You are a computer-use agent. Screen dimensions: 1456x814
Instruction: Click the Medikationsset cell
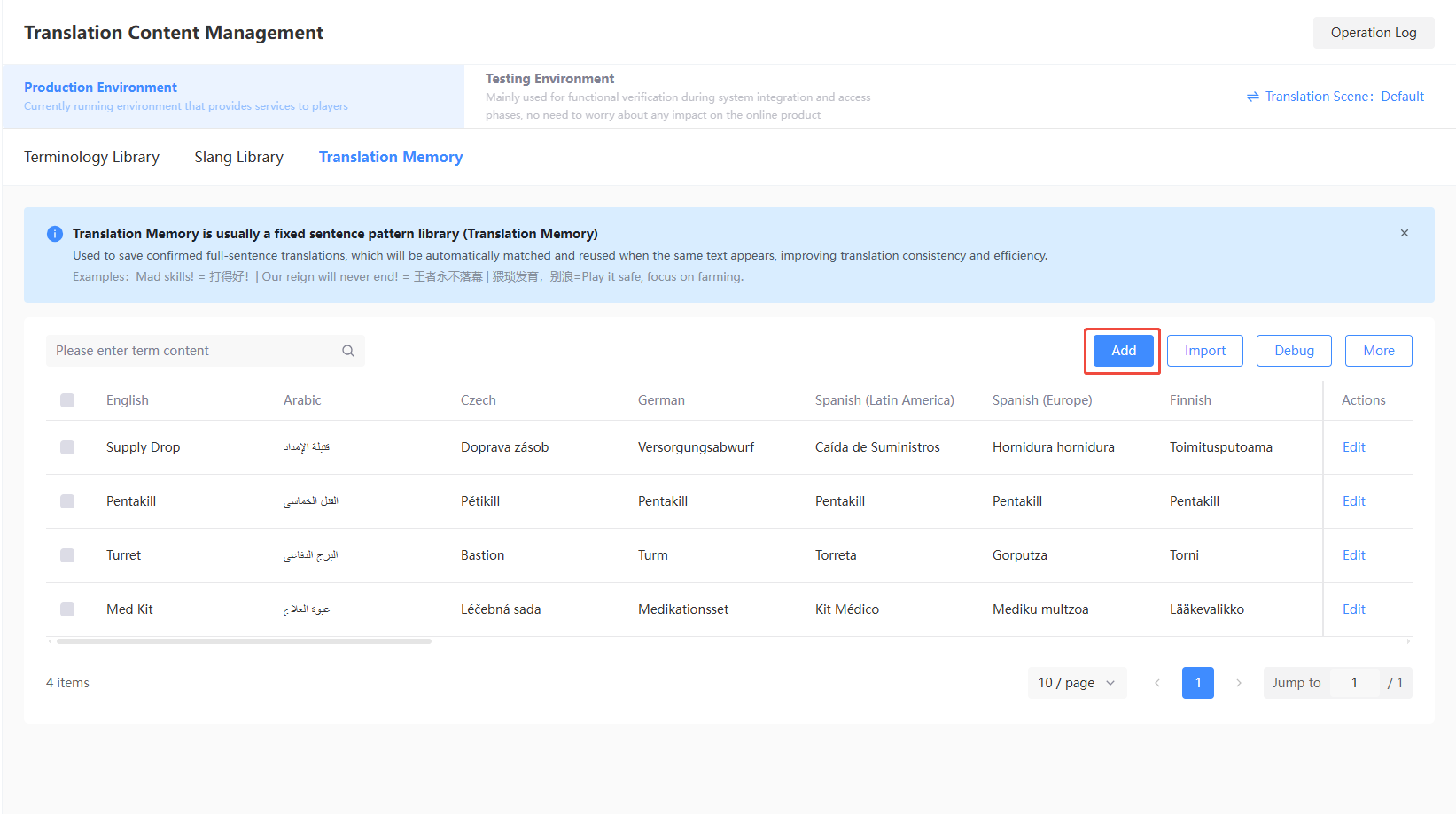tap(683, 609)
